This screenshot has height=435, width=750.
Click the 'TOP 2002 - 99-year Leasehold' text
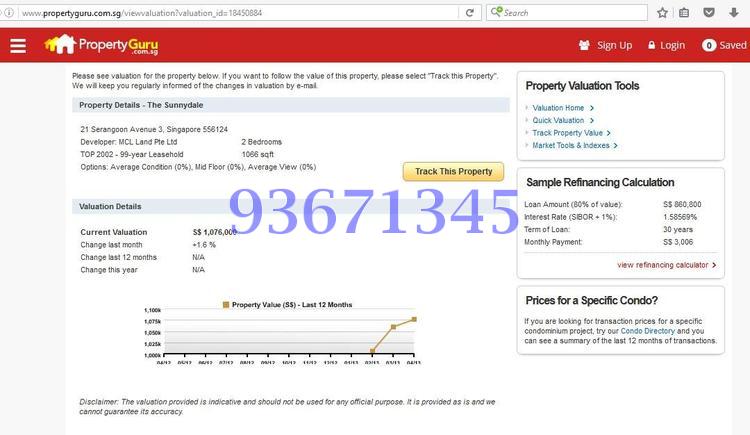[132, 154]
